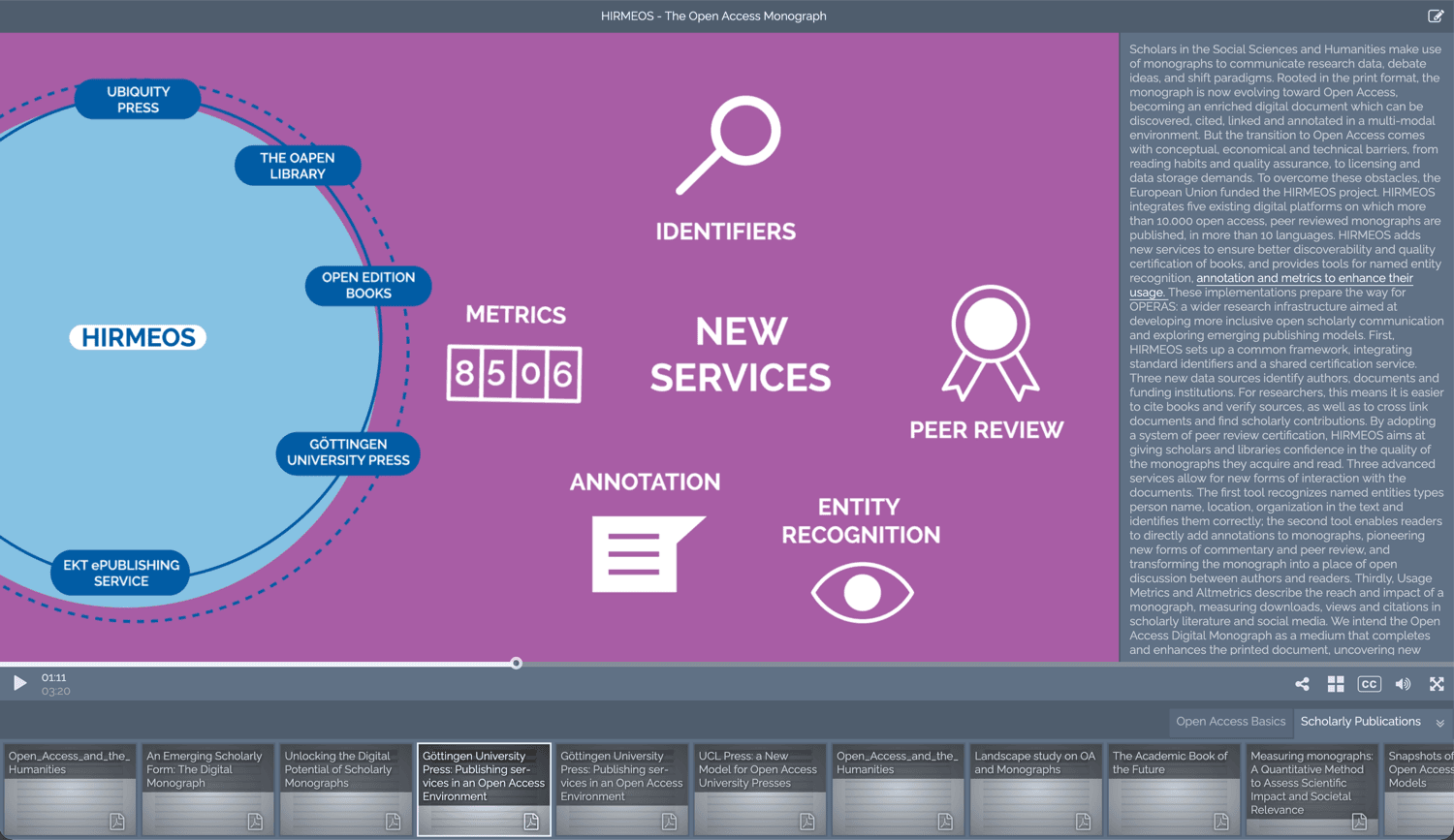This screenshot has height=840, width=1454.
Task: Toggle closed captions (CC)
Action: click(x=1369, y=684)
